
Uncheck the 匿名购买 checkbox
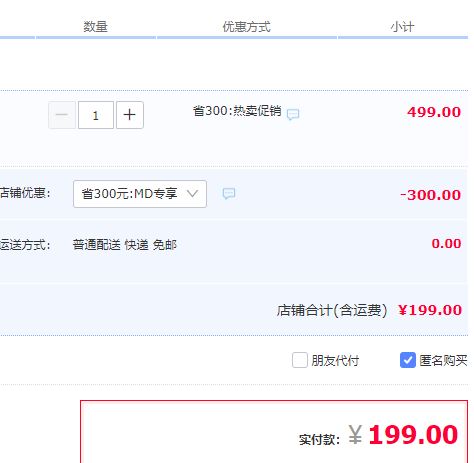pyautogui.click(x=408, y=360)
